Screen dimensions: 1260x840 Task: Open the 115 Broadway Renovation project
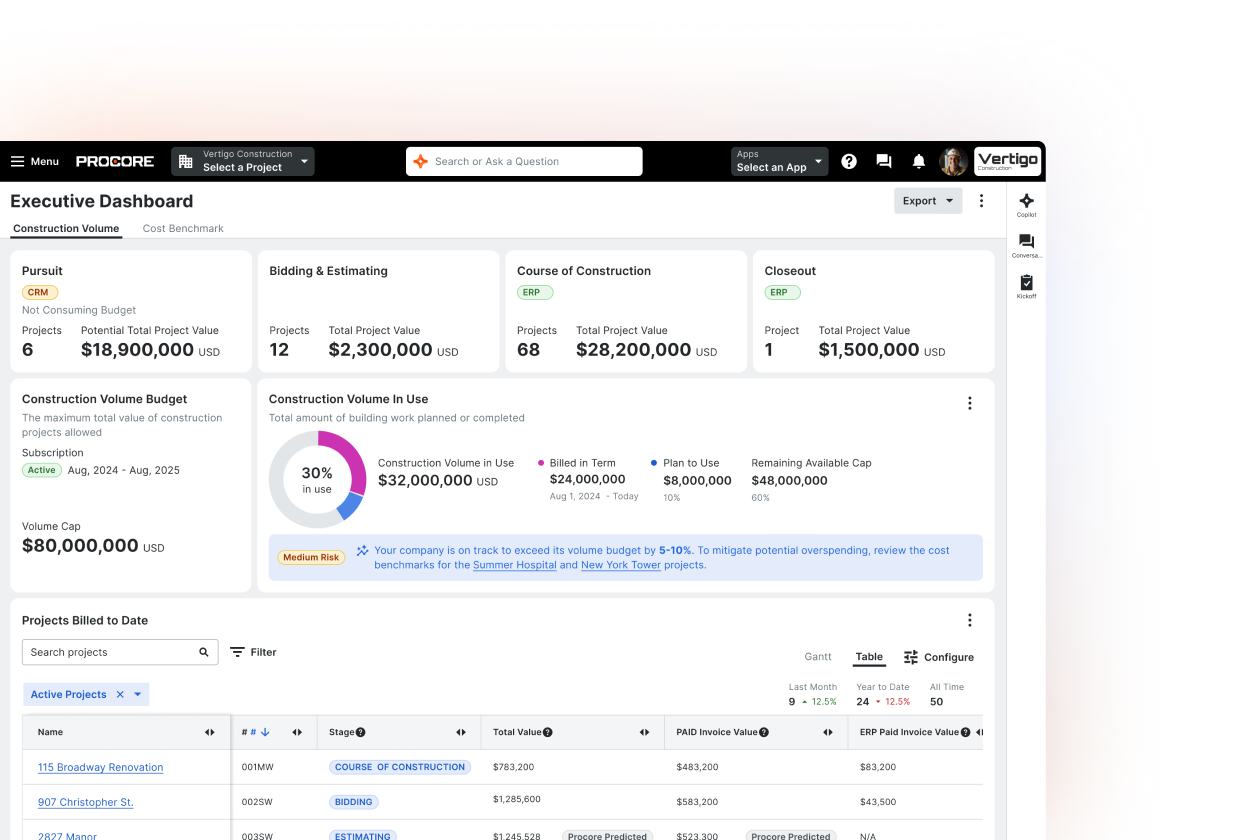click(100, 767)
